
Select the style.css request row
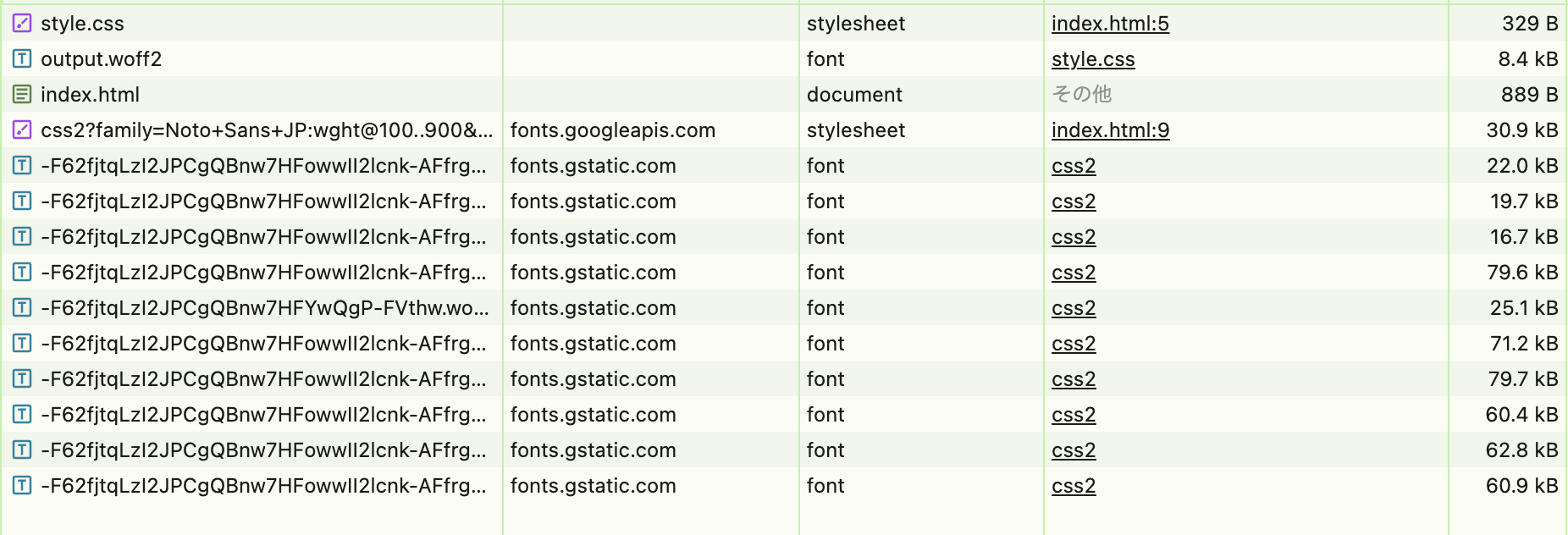[x=784, y=23]
